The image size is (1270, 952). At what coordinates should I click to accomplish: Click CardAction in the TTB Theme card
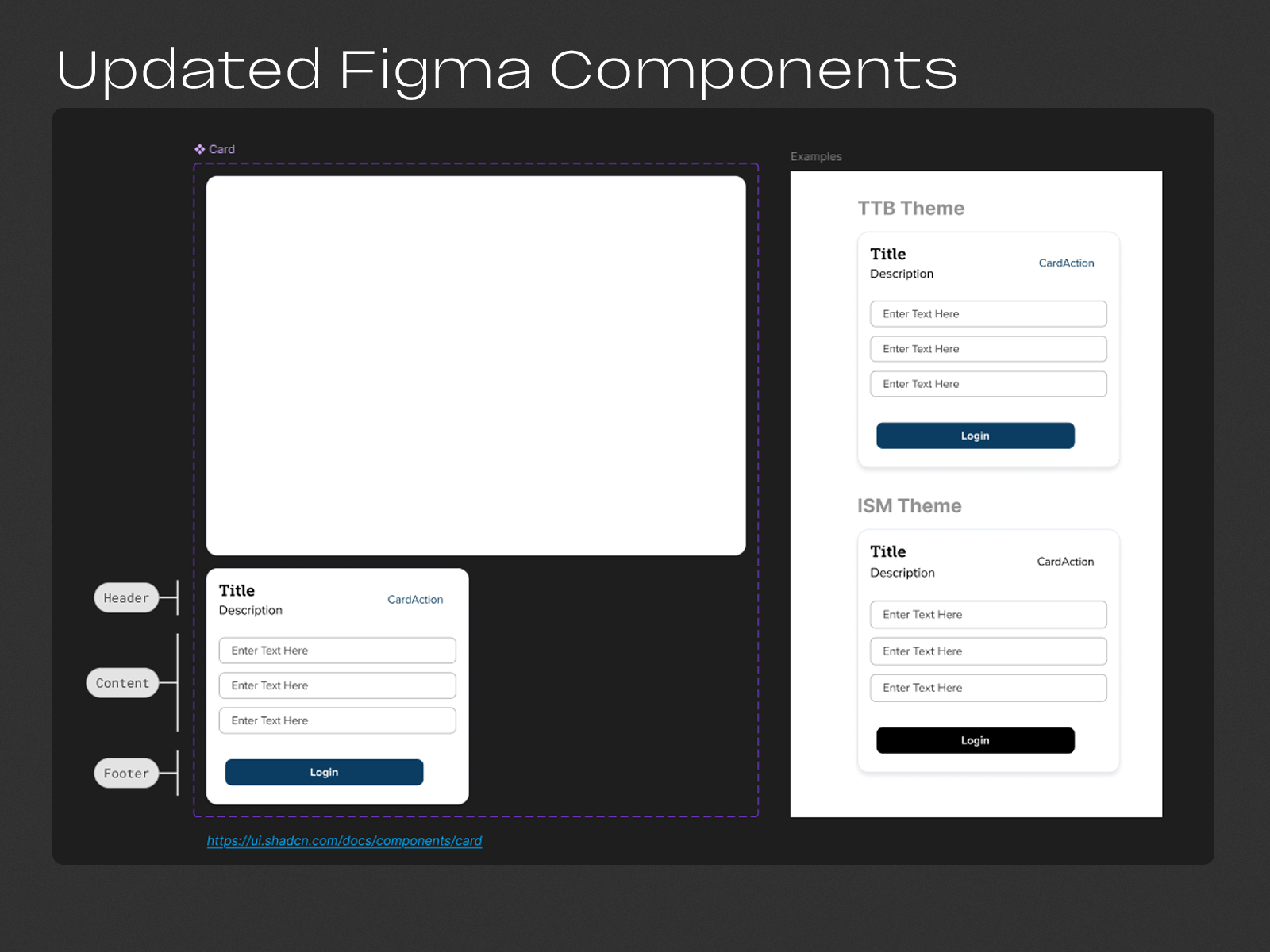[x=1066, y=263]
